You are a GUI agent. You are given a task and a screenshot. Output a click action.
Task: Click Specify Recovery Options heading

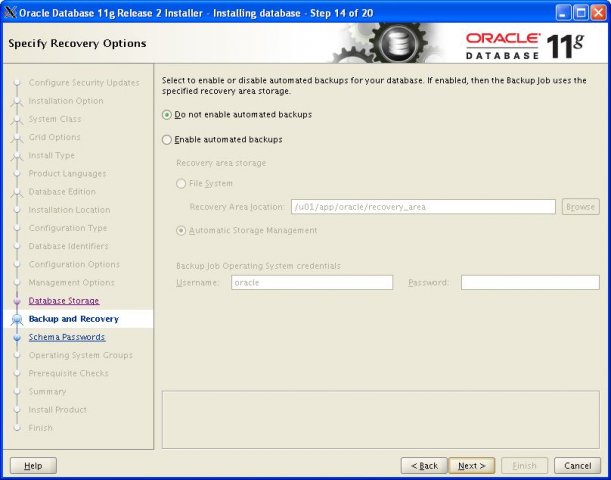click(77, 43)
